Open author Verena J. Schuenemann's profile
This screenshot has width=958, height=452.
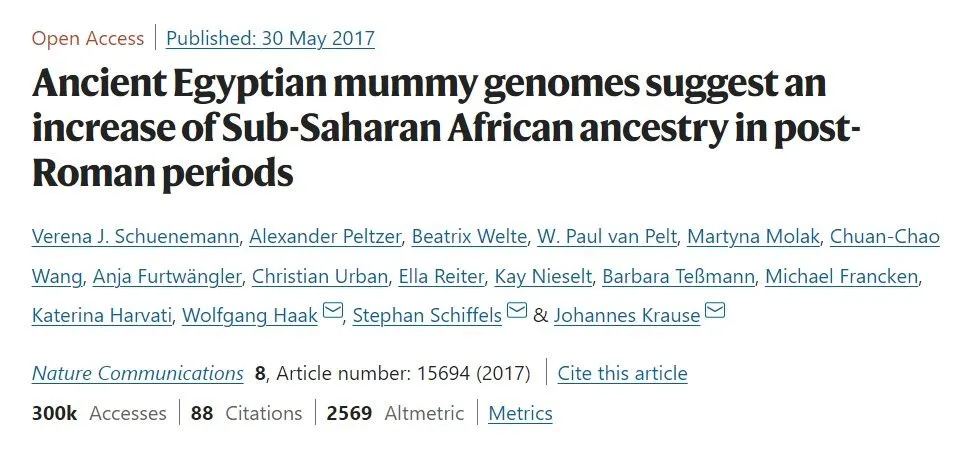click(133, 237)
